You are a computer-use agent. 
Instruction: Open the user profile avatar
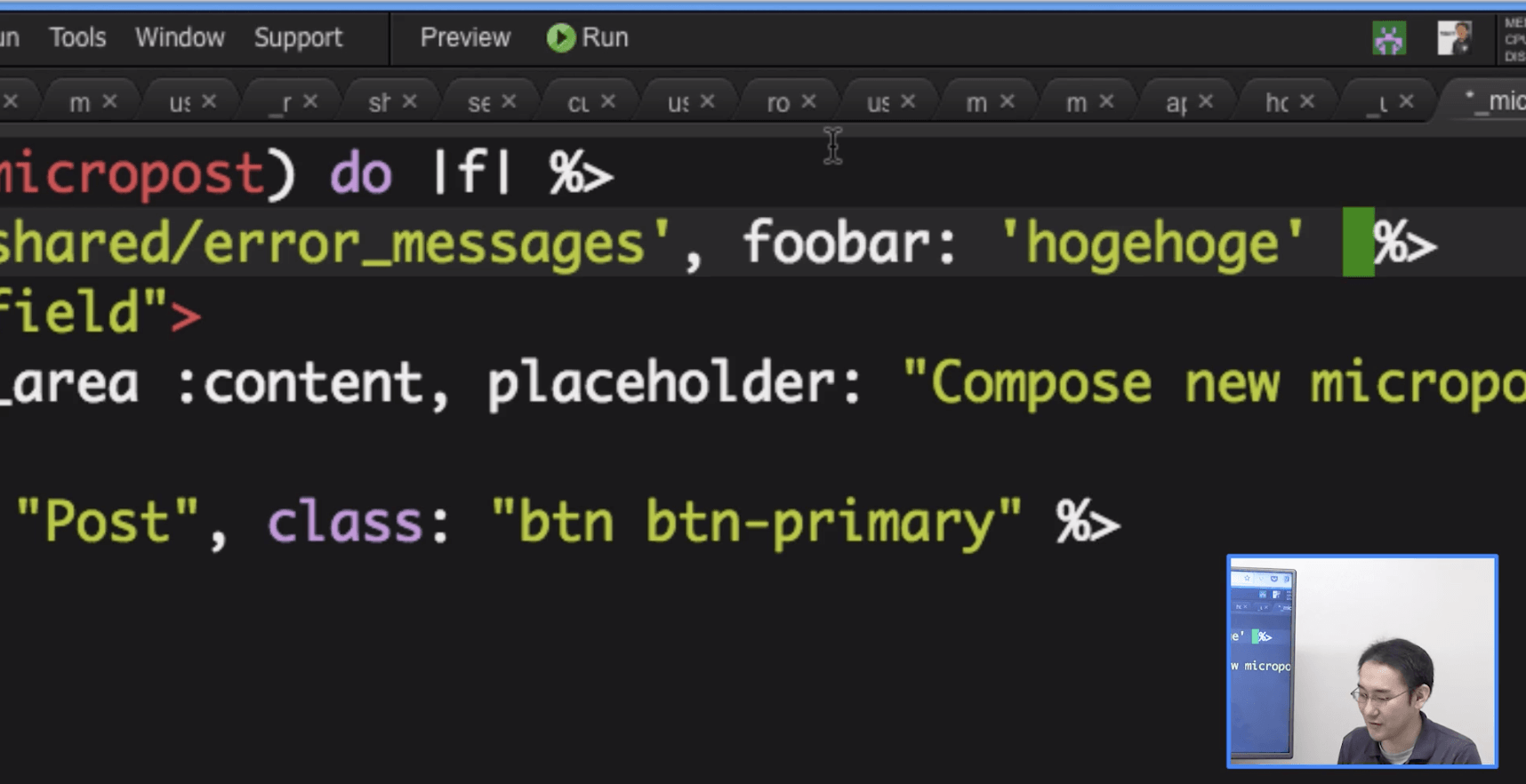(1454, 38)
